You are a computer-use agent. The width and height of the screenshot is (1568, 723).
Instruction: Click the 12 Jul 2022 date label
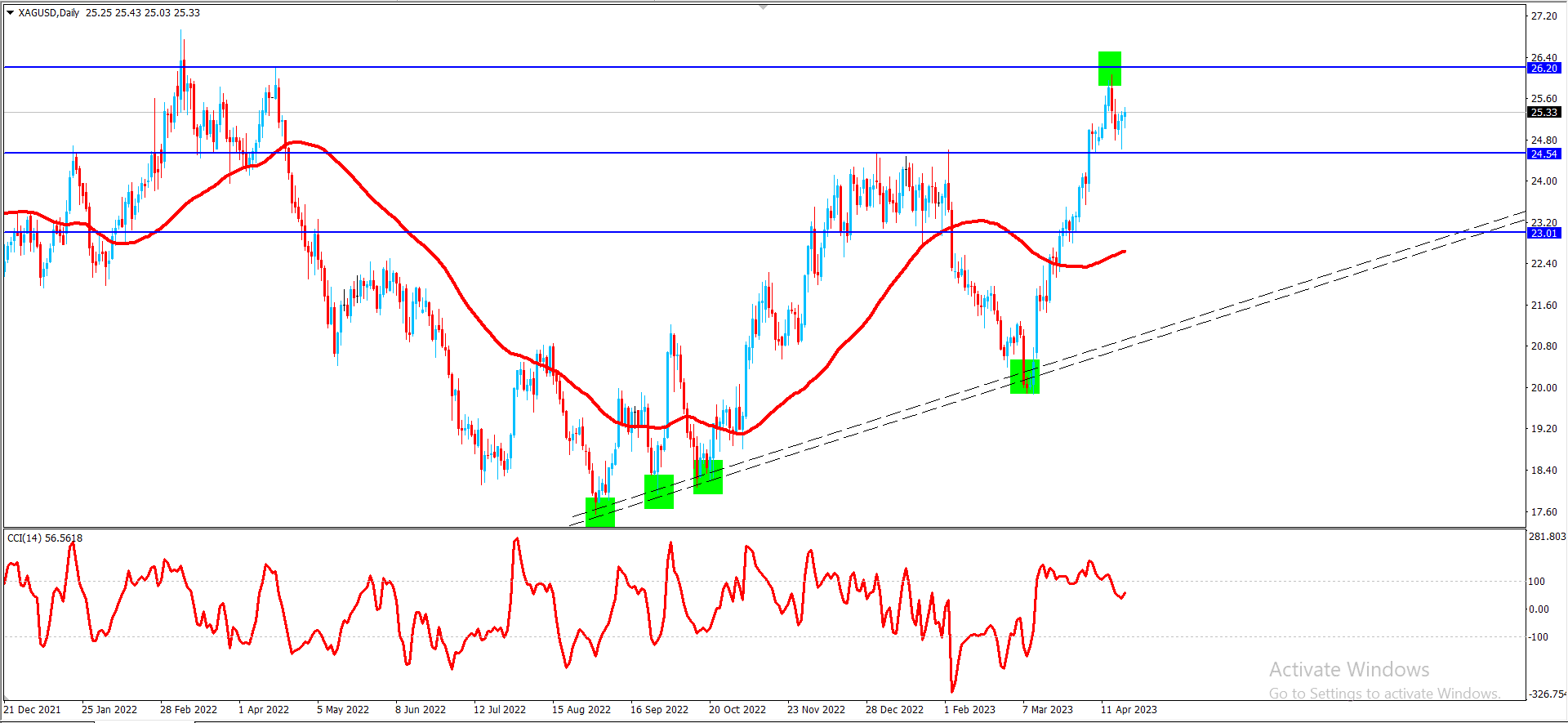click(x=500, y=710)
